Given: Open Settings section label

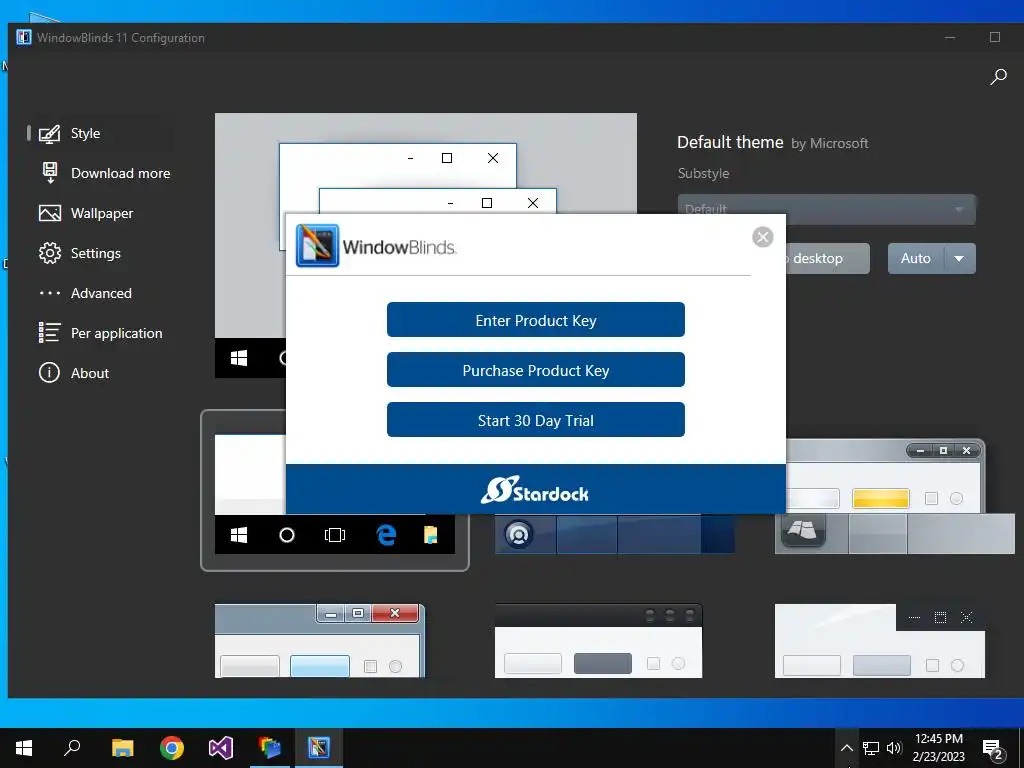Looking at the screenshot, I should 96,253.
